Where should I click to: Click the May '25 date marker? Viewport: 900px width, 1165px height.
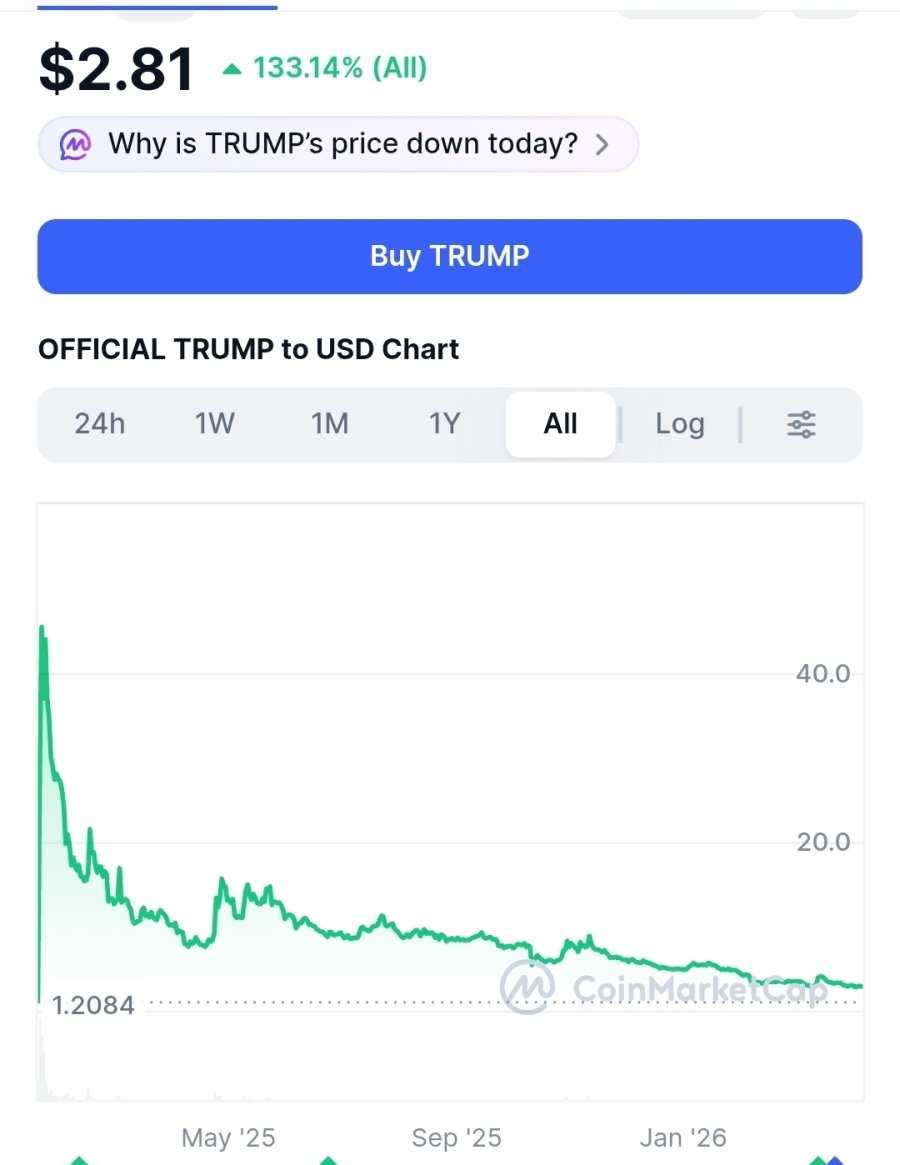228,1137
